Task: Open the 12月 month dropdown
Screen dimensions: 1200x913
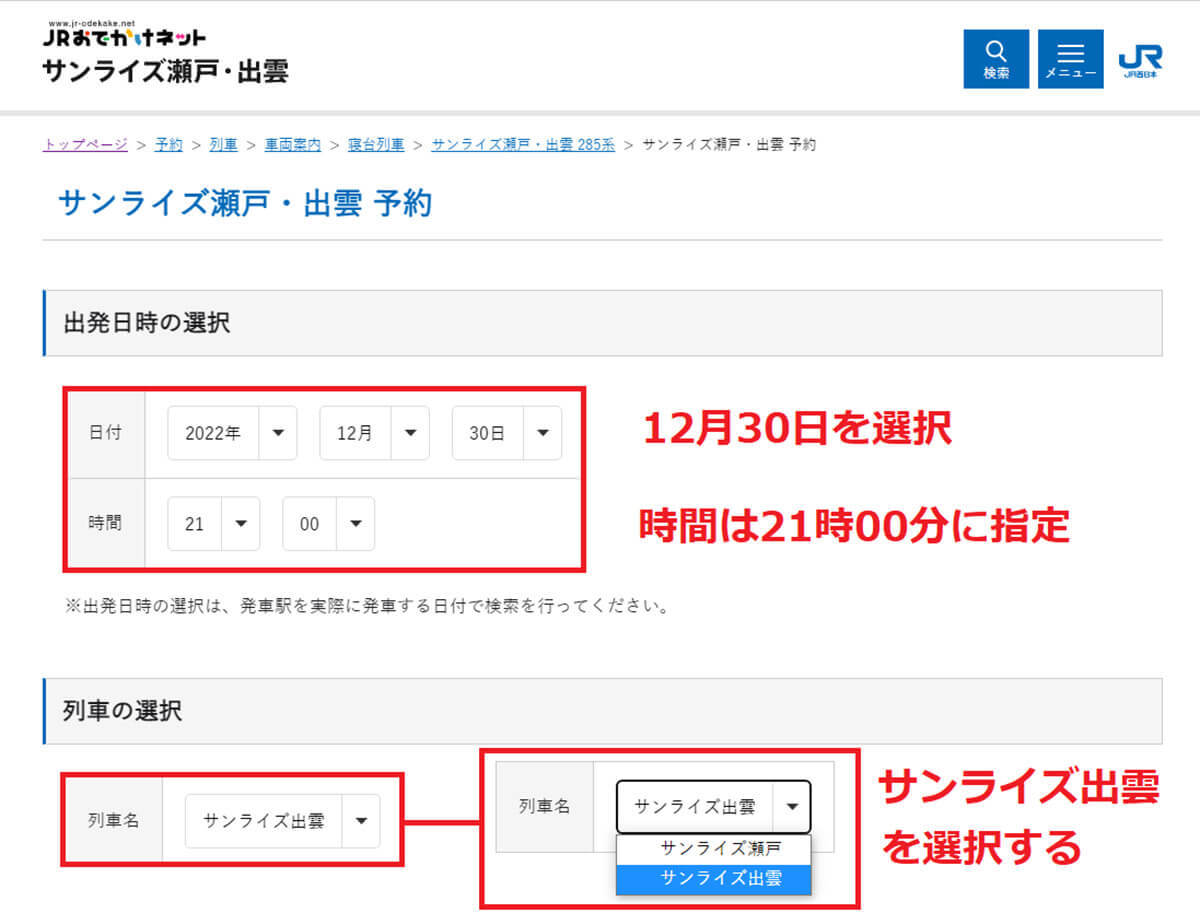Action: [x=375, y=433]
